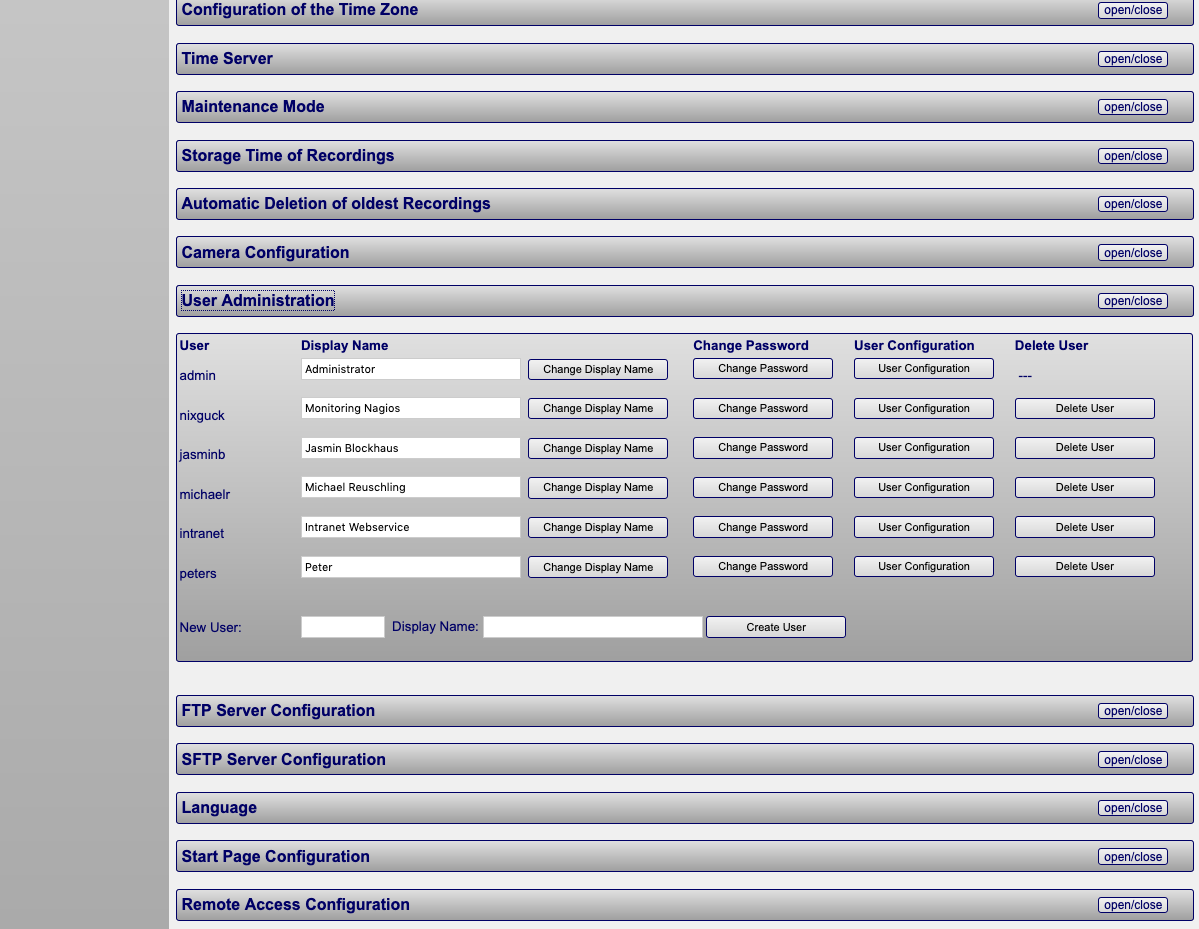Toggle open/close for Language section
The height and width of the screenshot is (929, 1199).
pos(1132,808)
